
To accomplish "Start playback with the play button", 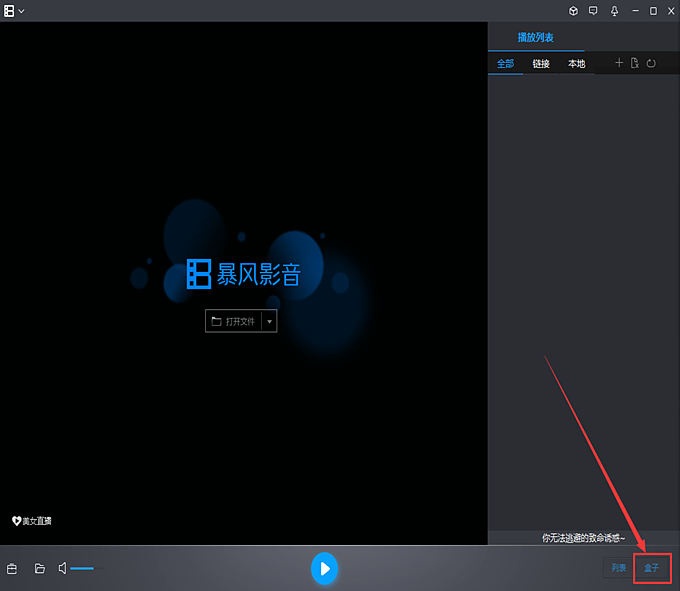I will [324, 568].
